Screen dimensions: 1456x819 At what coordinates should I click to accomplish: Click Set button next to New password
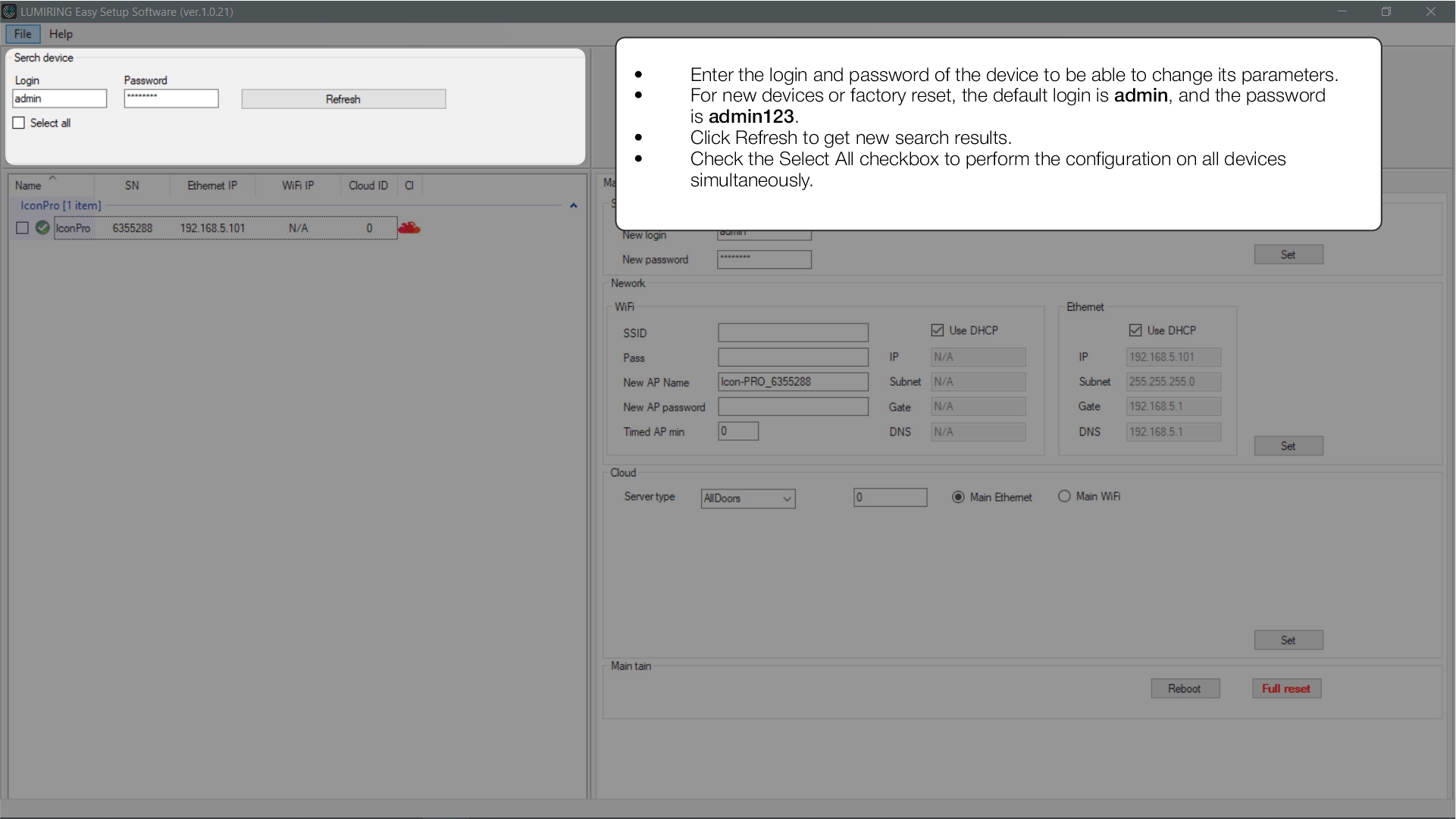pos(1288,255)
